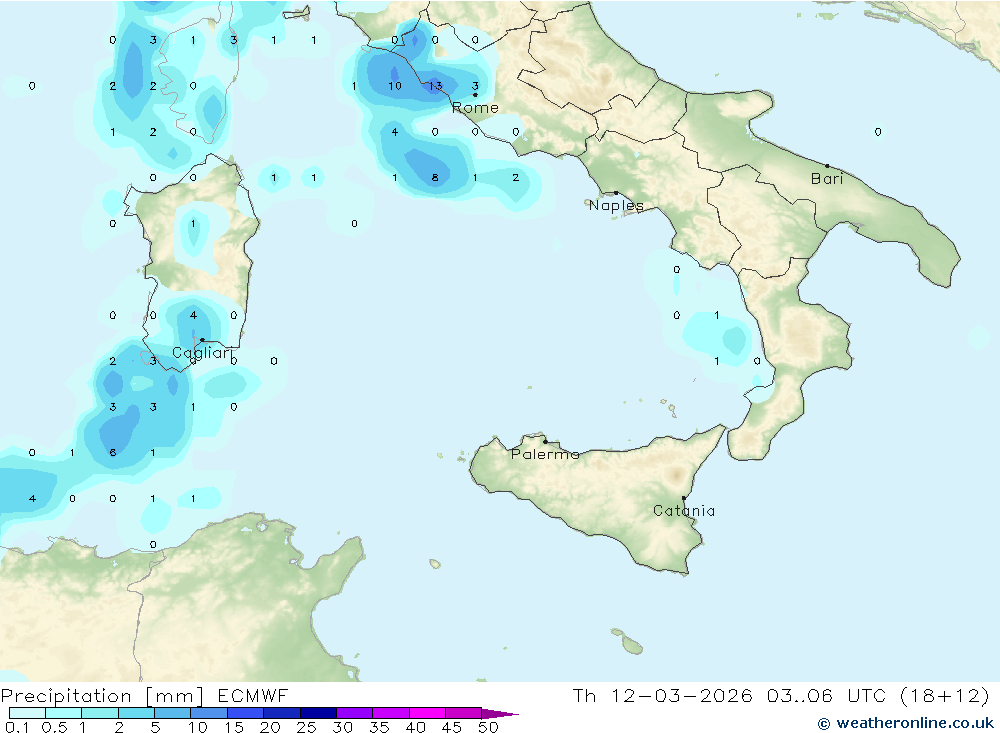Image resolution: width=1000 pixels, height=733 pixels.
Task: Click the date '12-03-2026' in the caption
Action: pyautogui.click(x=681, y=695)
